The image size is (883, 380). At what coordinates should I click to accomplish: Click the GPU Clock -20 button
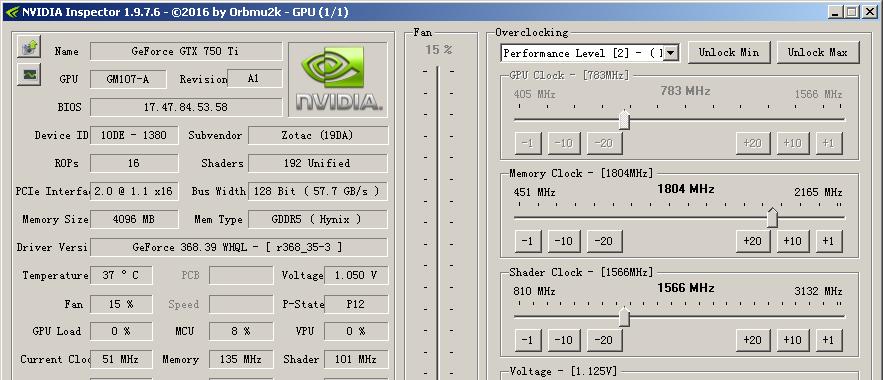coord(604,143)
